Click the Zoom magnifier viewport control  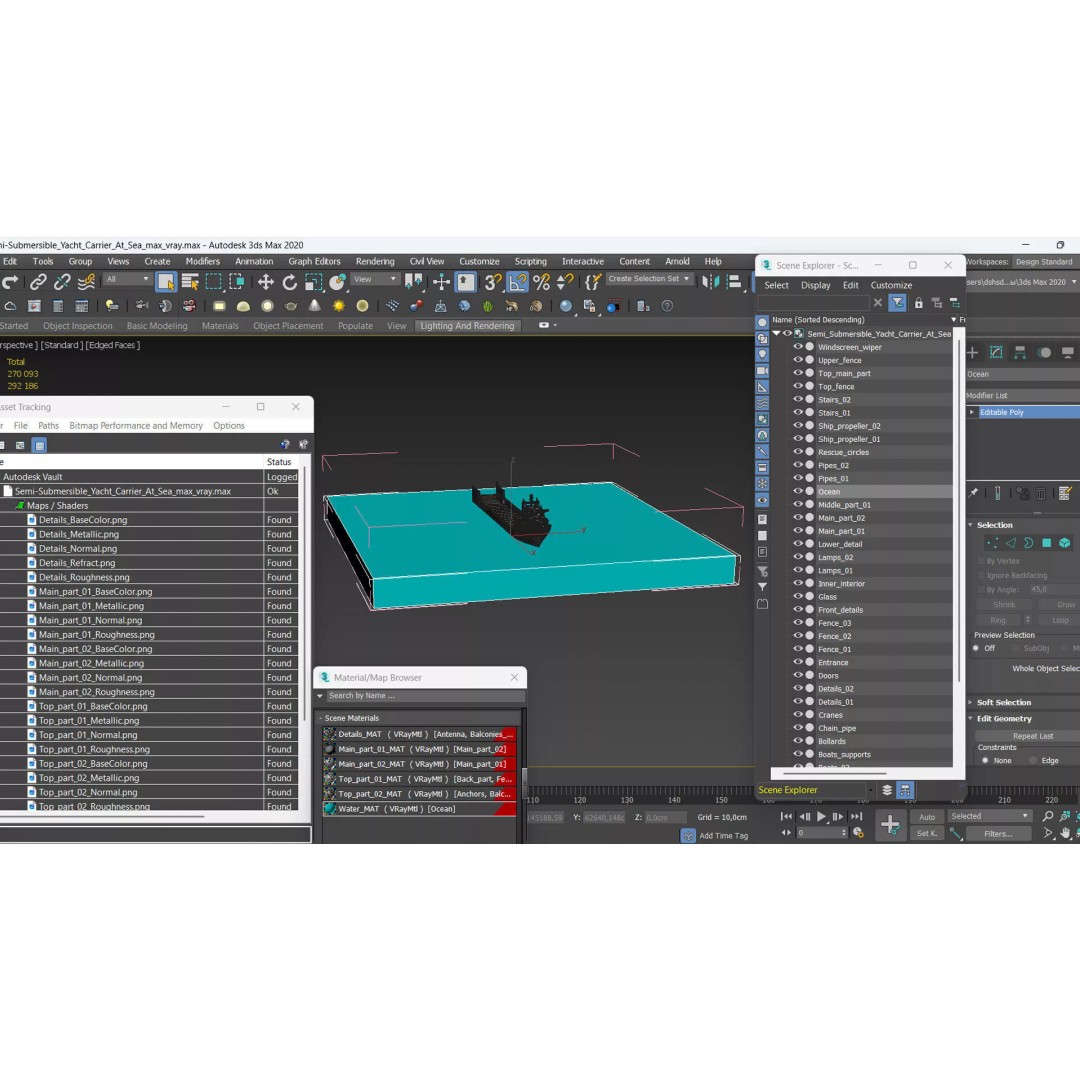tap(1048, 816)
